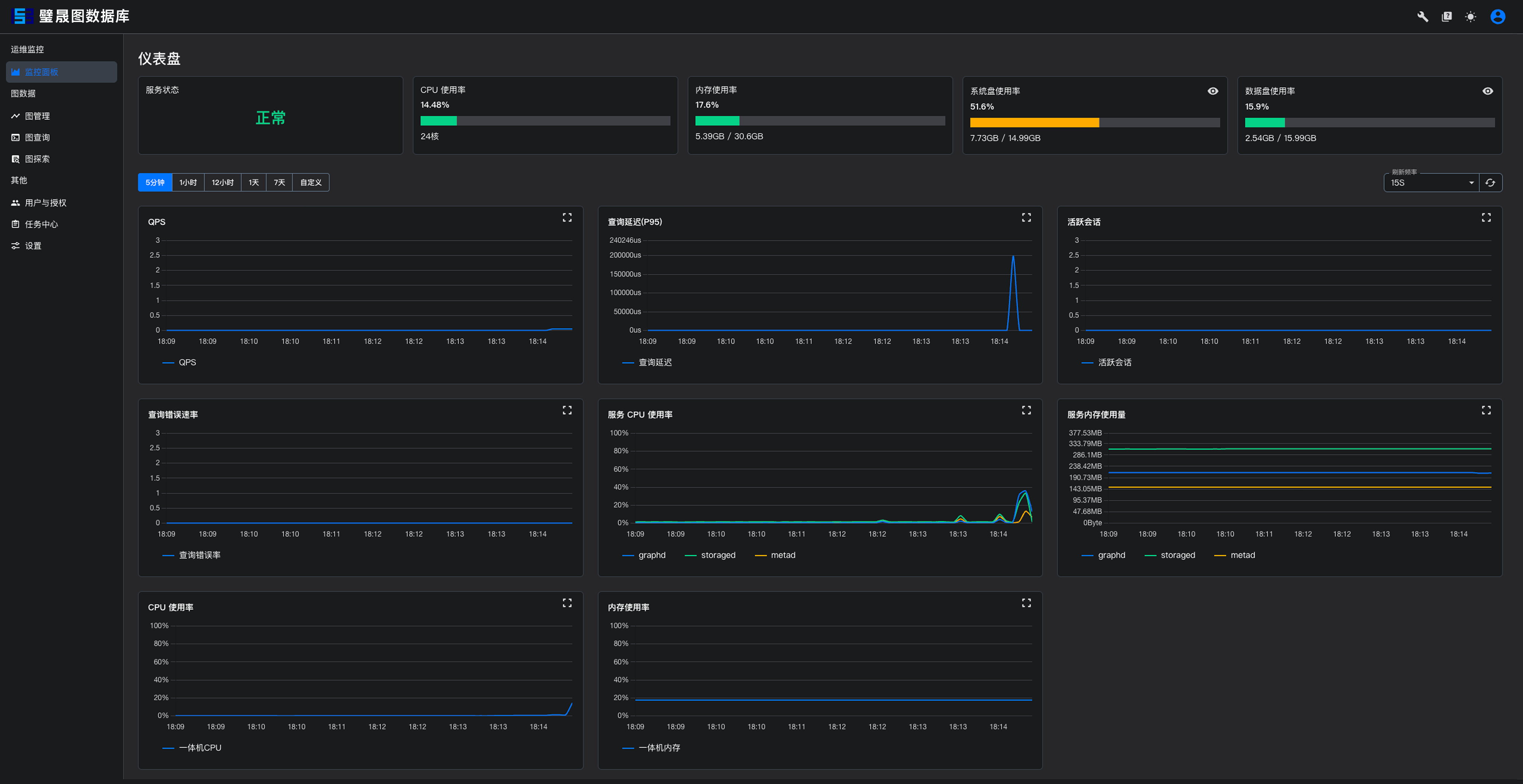Open the user account avatar menu
1523x784 pixels.
point(1498,17)
